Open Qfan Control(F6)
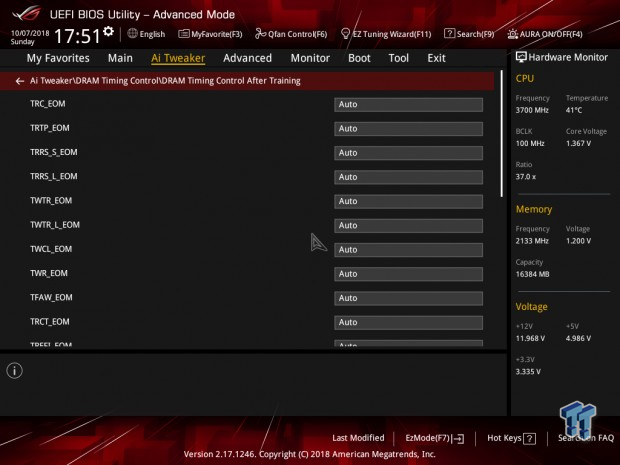 (x=297, y=34)
